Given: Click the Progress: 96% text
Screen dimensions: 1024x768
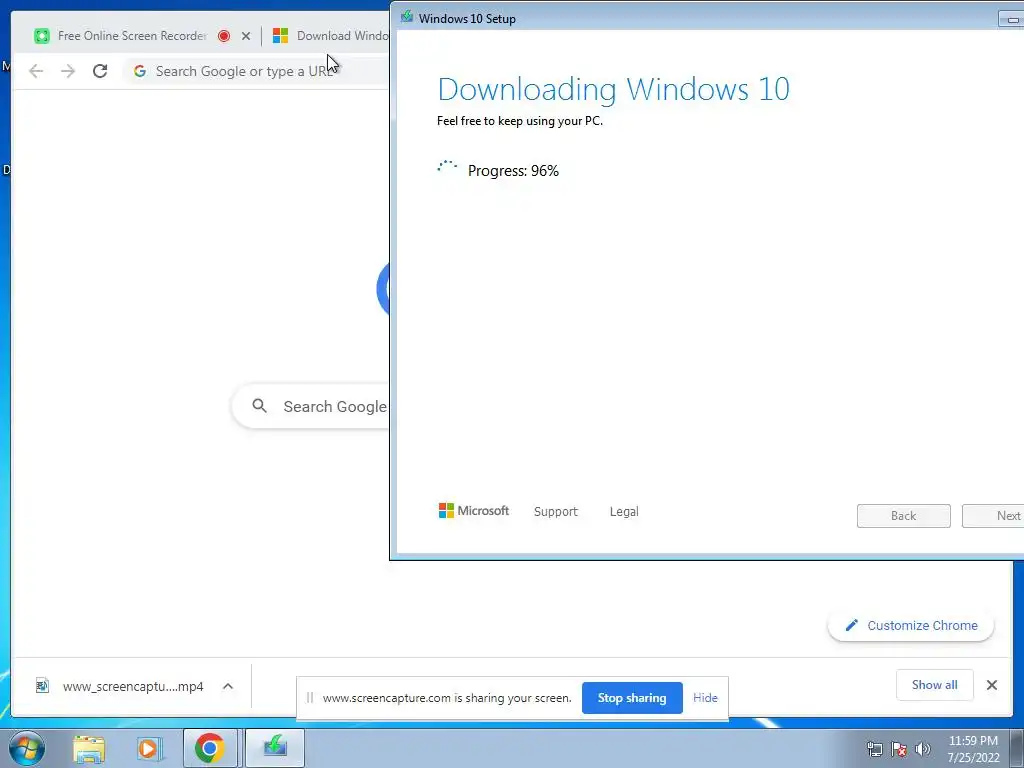Looking at the screenshot, I should pos(513,171).
